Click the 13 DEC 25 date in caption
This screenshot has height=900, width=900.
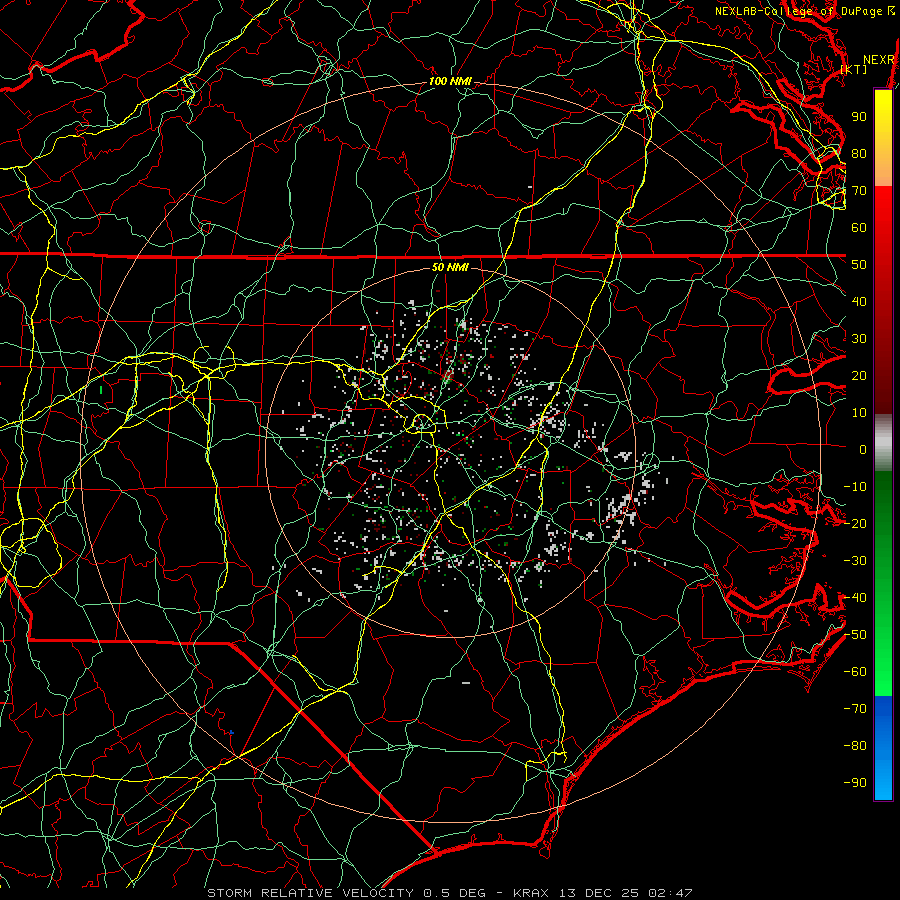pyautogui.click(x=599, y=893)
